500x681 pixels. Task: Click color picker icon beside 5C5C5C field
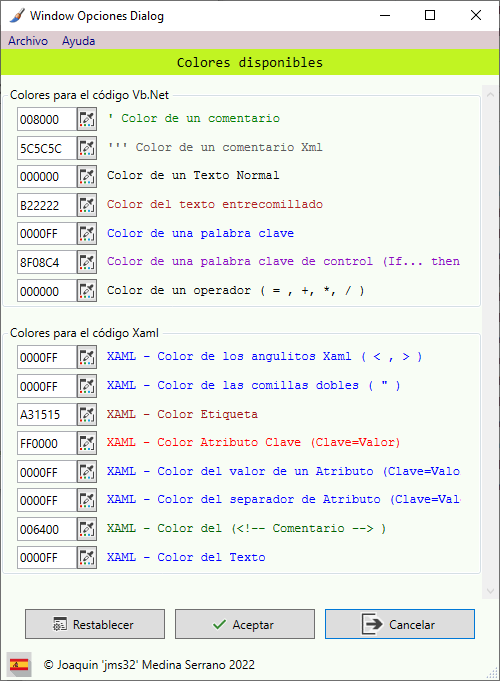tap(87, 148)
